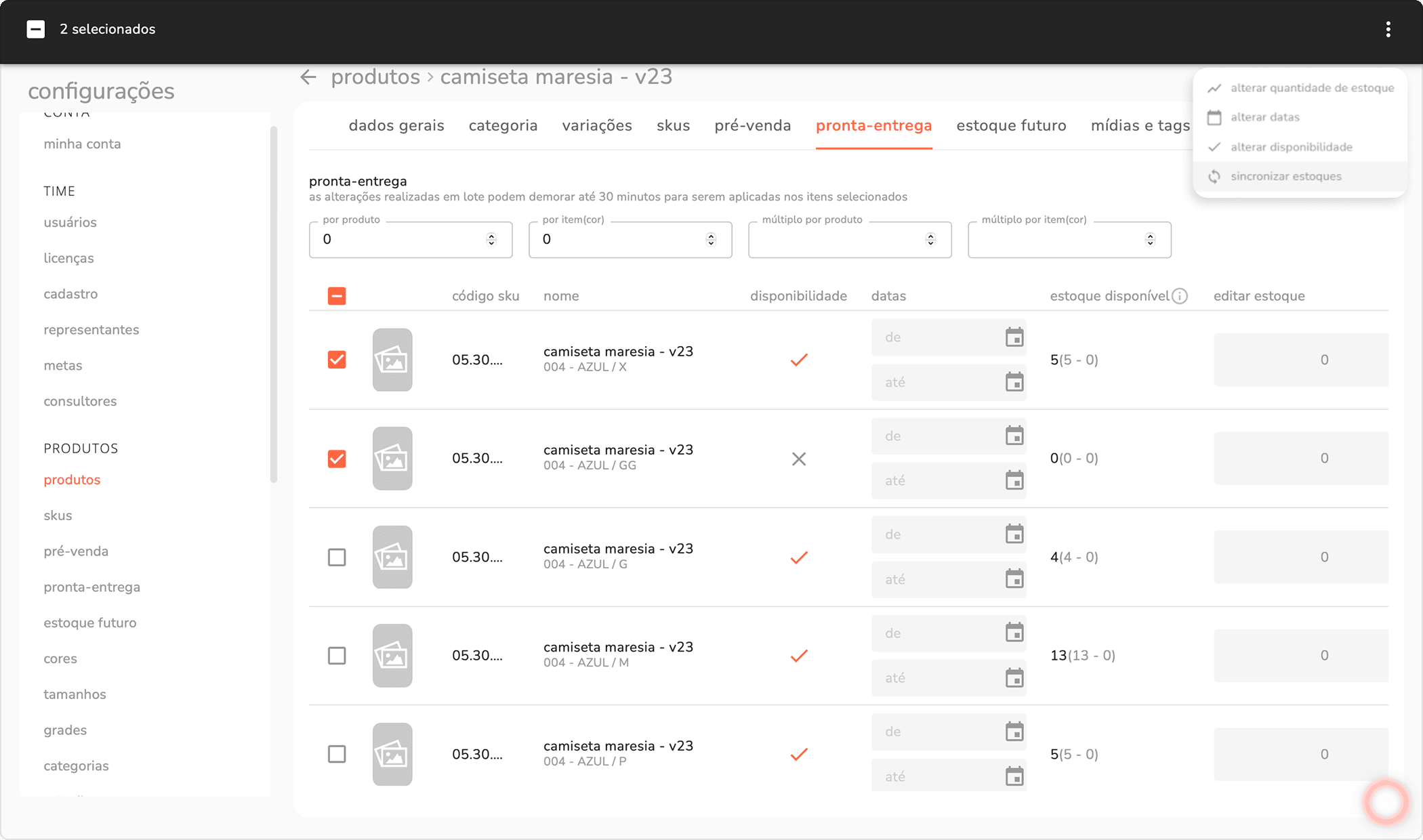The width and height of the screenshot is (1423, 840).
Task: Toggle availability check for AZUL / M
Action: click(799, 656)
